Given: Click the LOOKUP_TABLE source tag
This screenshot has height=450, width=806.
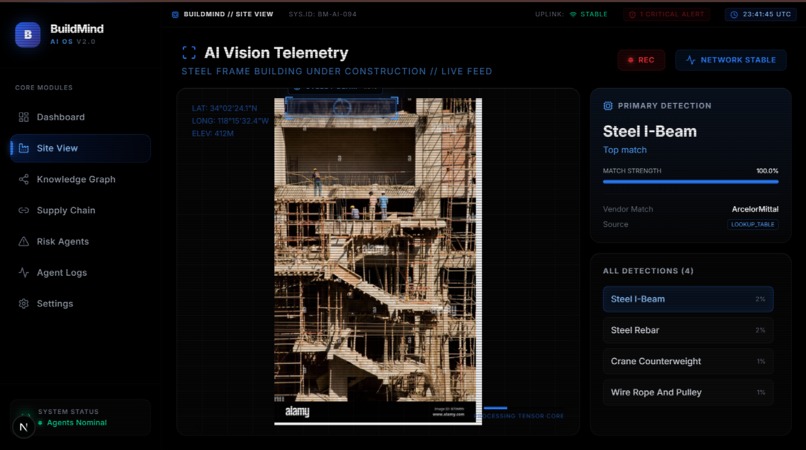Looking at the screenshot, I should (x=753, y=224).
